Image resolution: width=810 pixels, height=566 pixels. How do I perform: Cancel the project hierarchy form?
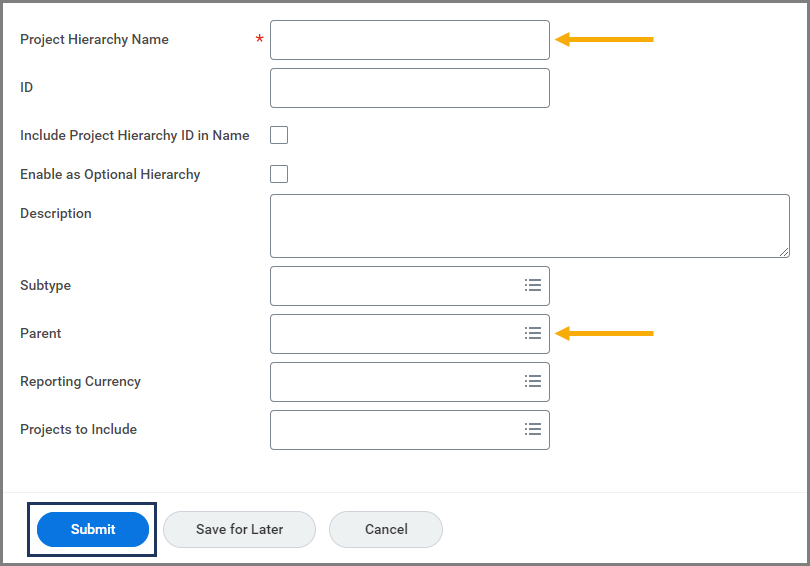tap(385, 529)
